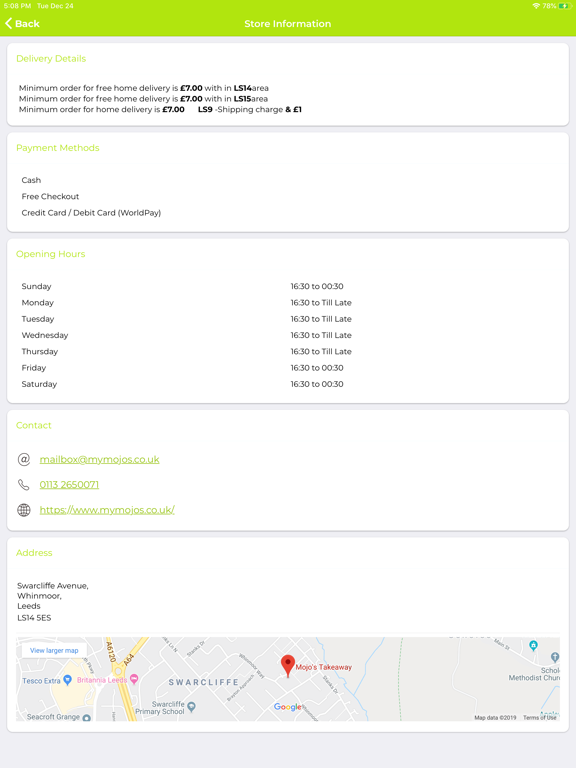
Task: Tap the Monday opening hours row
Action: (288, 303)
